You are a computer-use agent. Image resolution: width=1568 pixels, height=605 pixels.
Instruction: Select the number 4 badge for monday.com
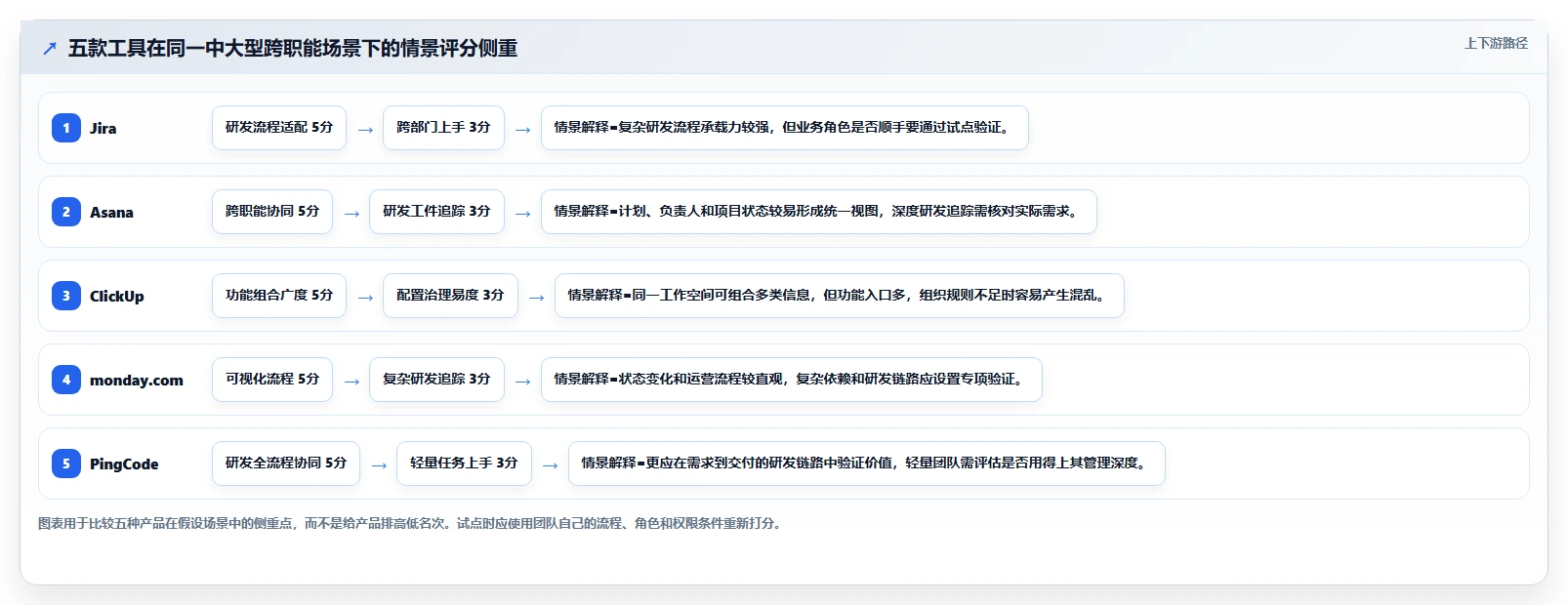pyautogui.click(x=66, y=380)
